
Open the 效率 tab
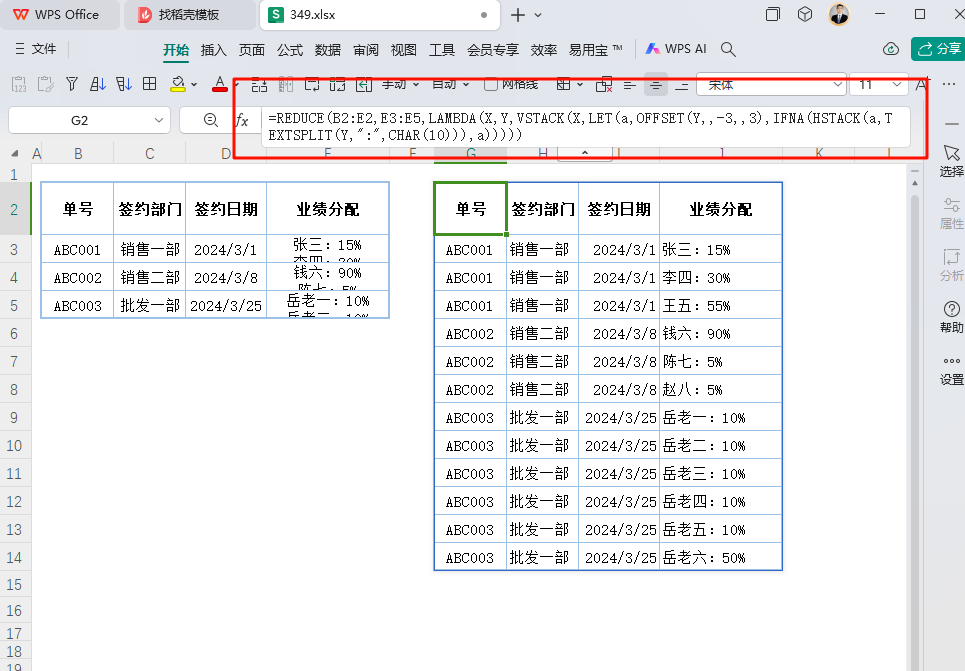pos(544,50)
